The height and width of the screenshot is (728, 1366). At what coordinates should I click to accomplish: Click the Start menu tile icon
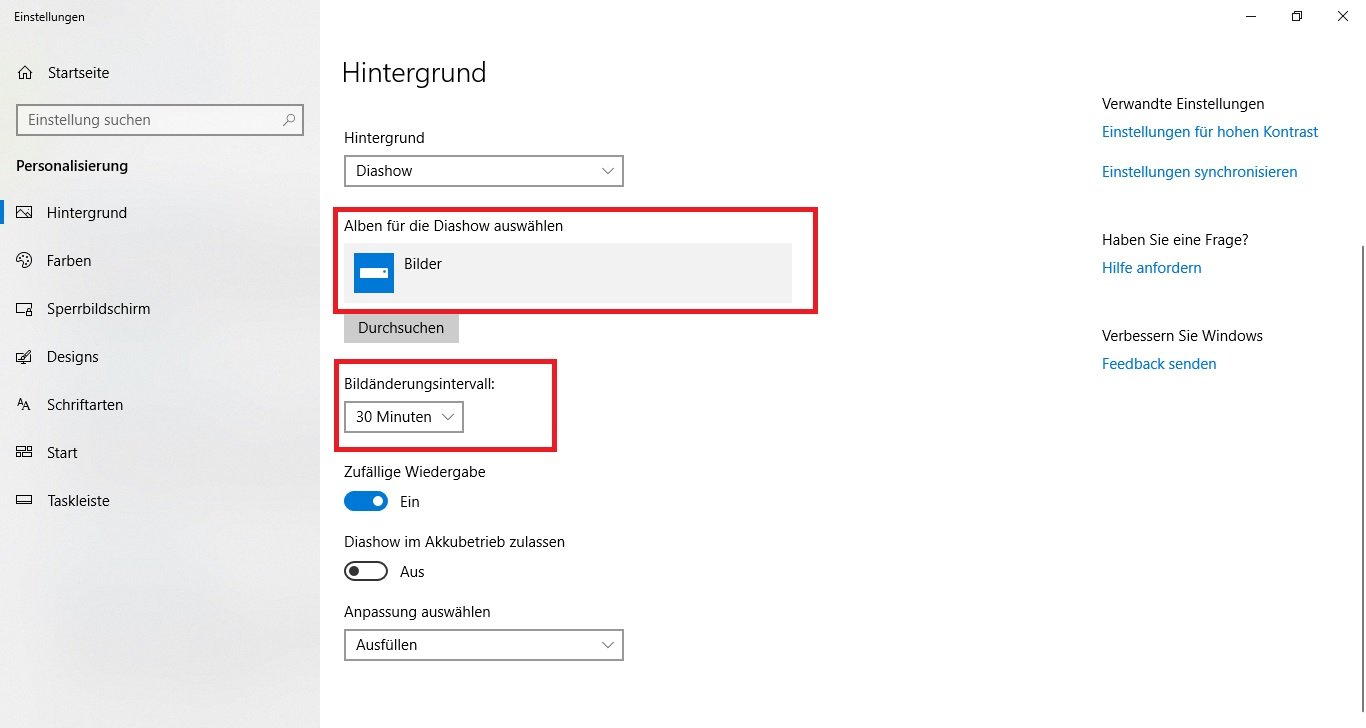25,453
